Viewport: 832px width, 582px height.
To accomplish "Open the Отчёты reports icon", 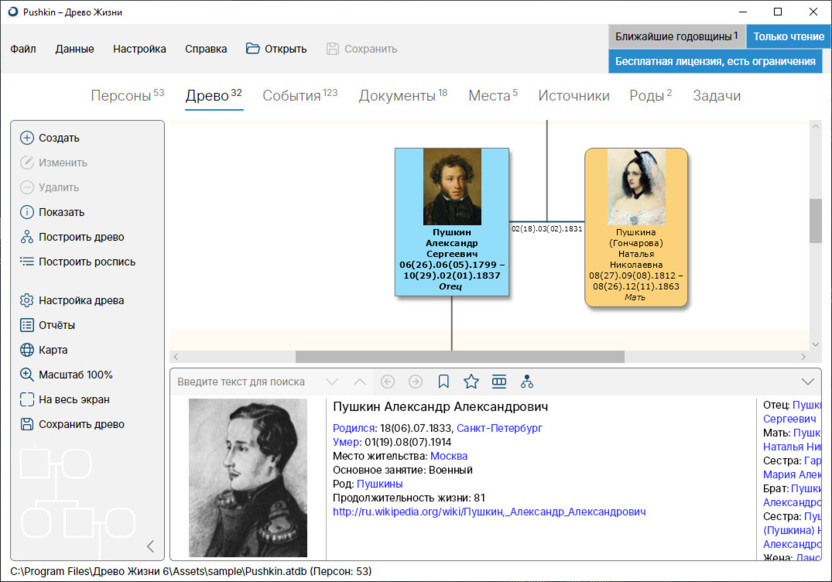I will tap(27, 325).
